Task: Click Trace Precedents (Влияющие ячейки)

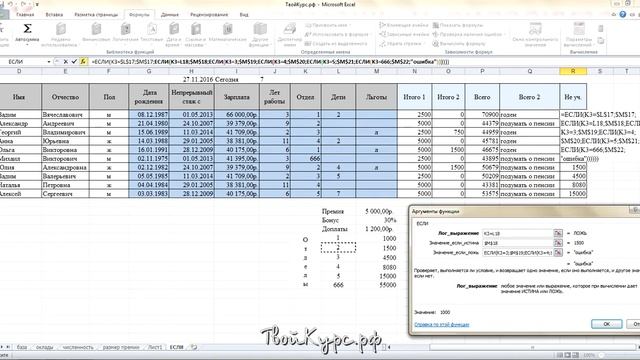Action: 404,25
